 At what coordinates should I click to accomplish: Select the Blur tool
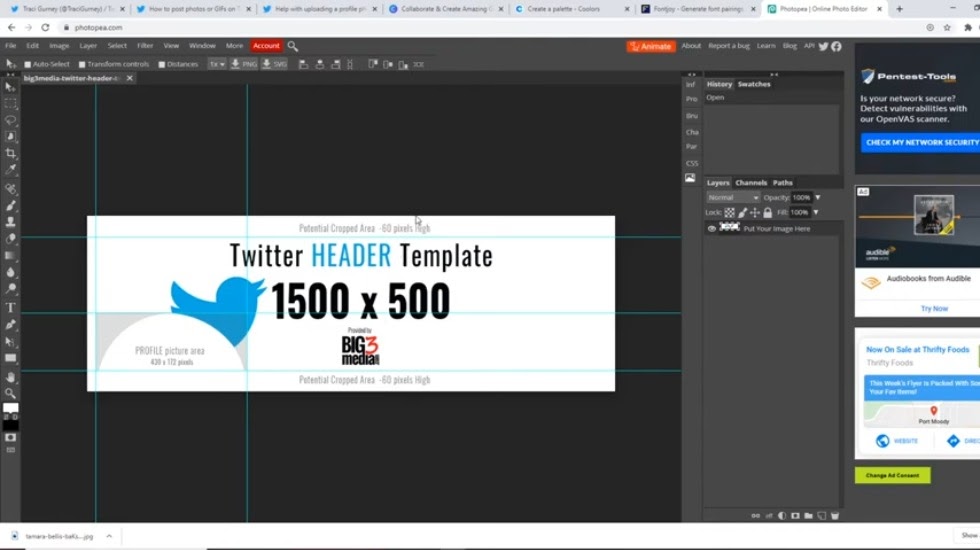(10, 272)
